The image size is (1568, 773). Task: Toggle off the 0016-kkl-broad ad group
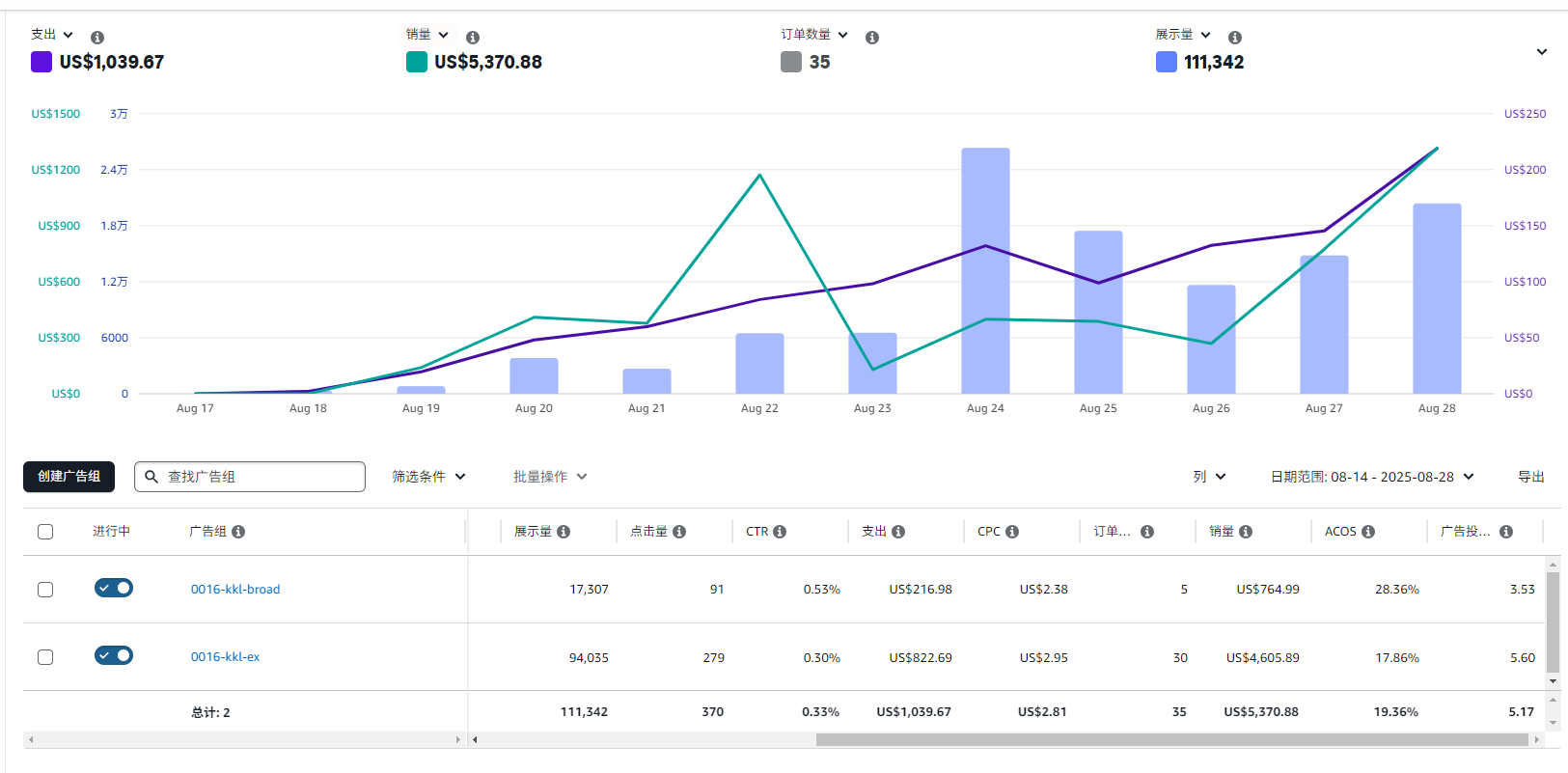tap(114, 588)
